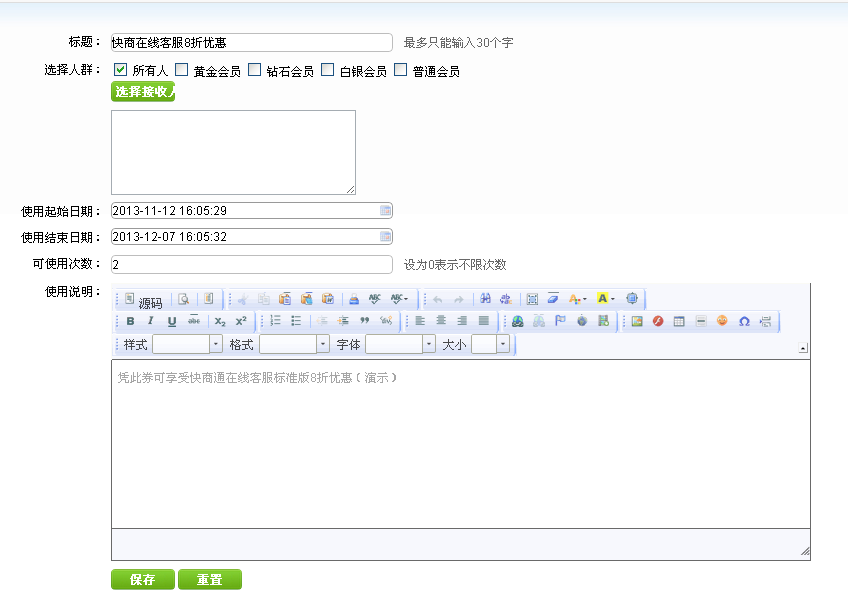
Task: Insert special character (omega icon)
Action: pos(744,321)
